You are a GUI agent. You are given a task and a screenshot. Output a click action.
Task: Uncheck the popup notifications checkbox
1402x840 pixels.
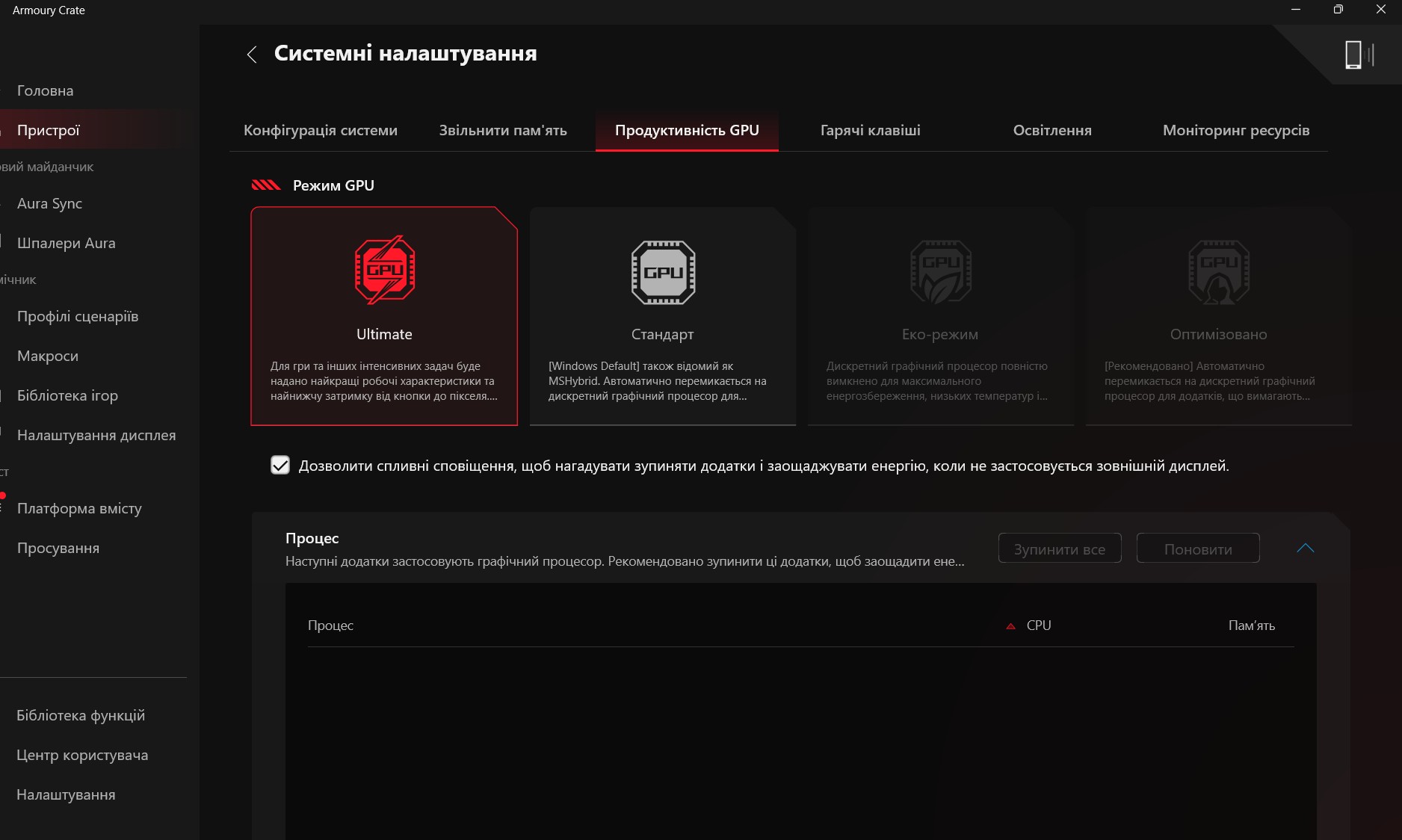click(x=280, y=466)
